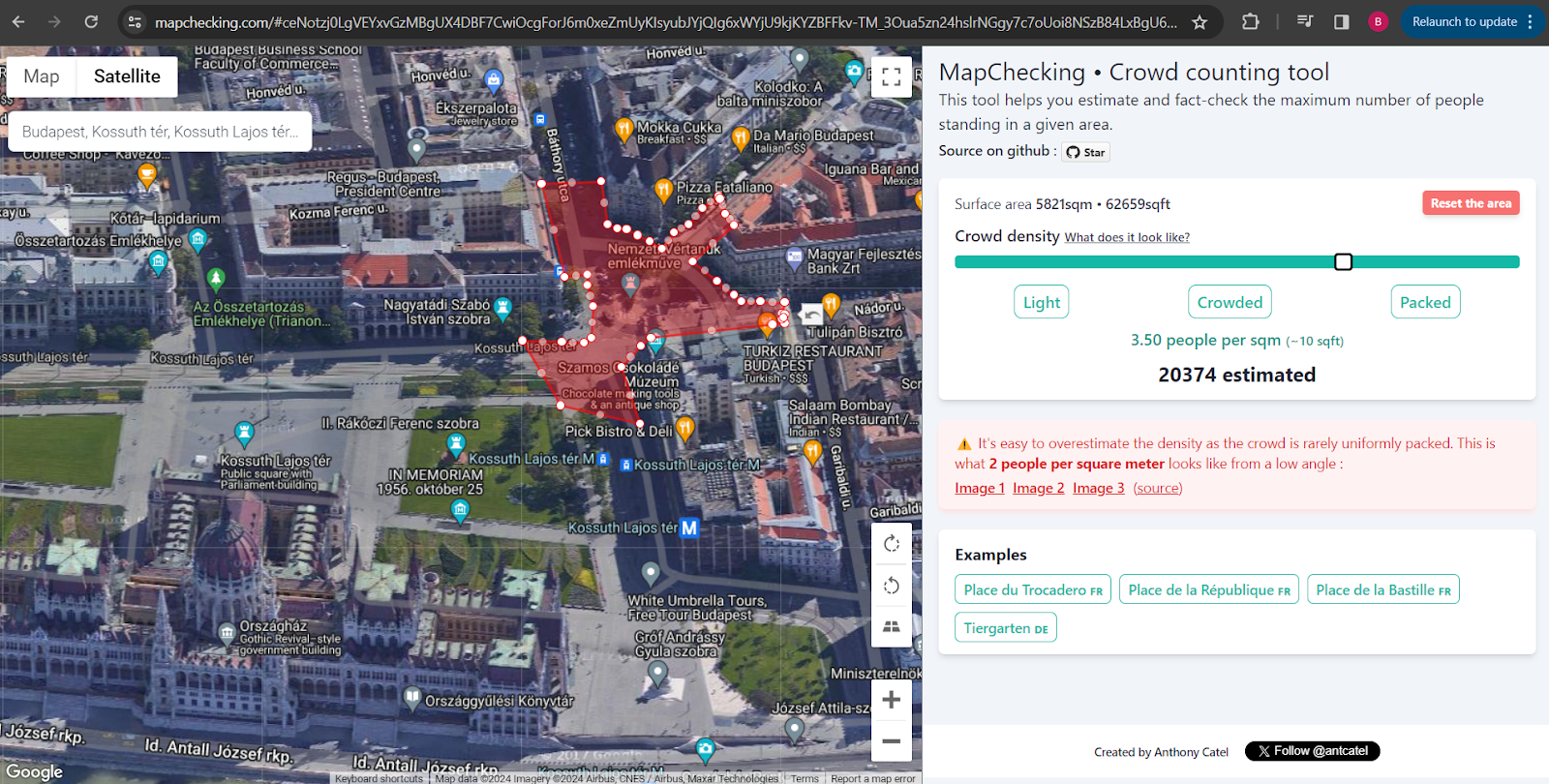The image size is (1549, 784).
Task: Reset the area selection
Action: point(1471,203)
